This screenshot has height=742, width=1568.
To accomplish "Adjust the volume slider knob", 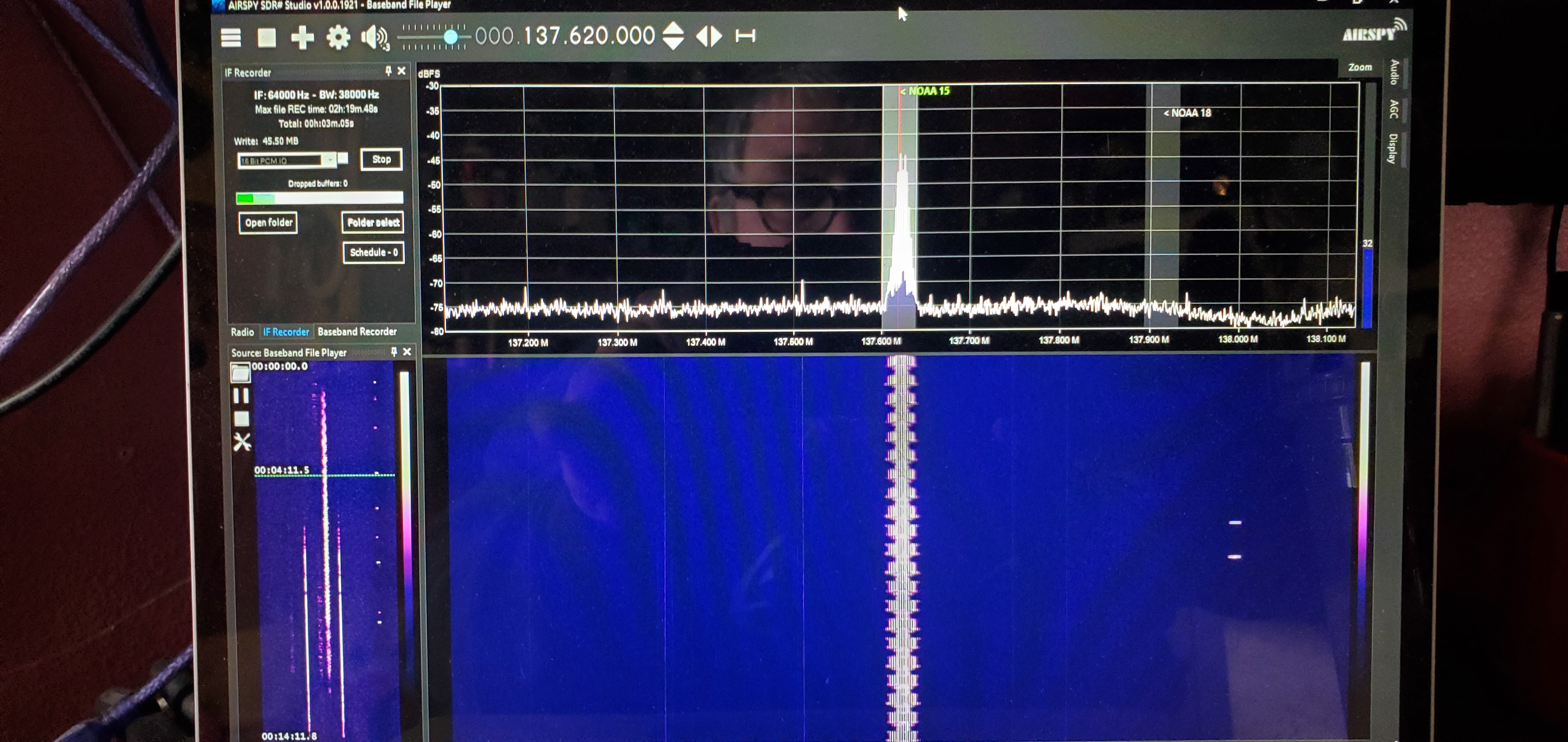I will (450, 38).
